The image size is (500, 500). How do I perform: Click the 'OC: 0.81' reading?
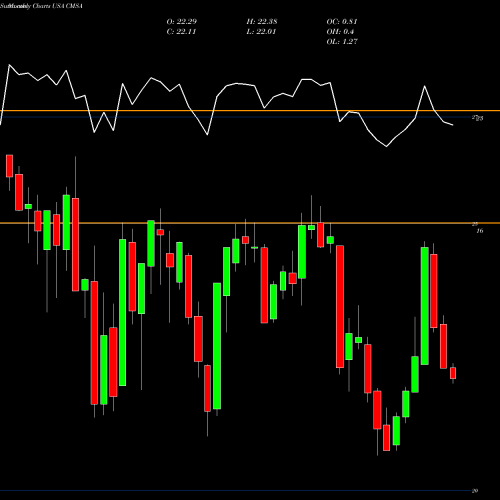pyautogui.click(x=342, y=22)
